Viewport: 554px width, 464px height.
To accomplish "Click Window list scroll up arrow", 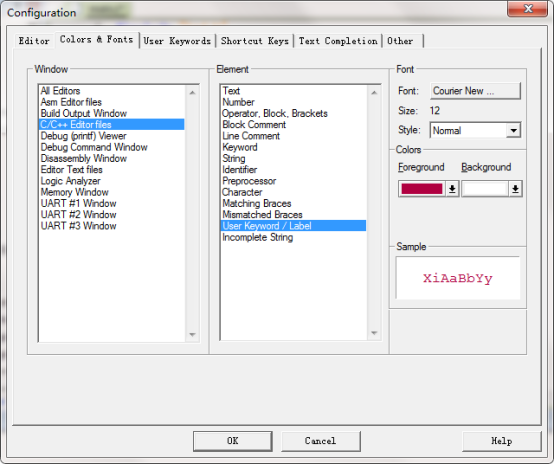I will [x=192, y=93].
